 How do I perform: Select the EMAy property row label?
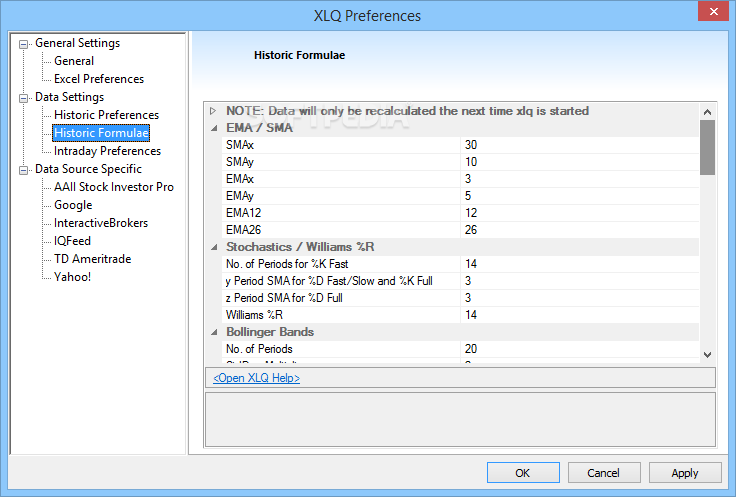[240, 196]
